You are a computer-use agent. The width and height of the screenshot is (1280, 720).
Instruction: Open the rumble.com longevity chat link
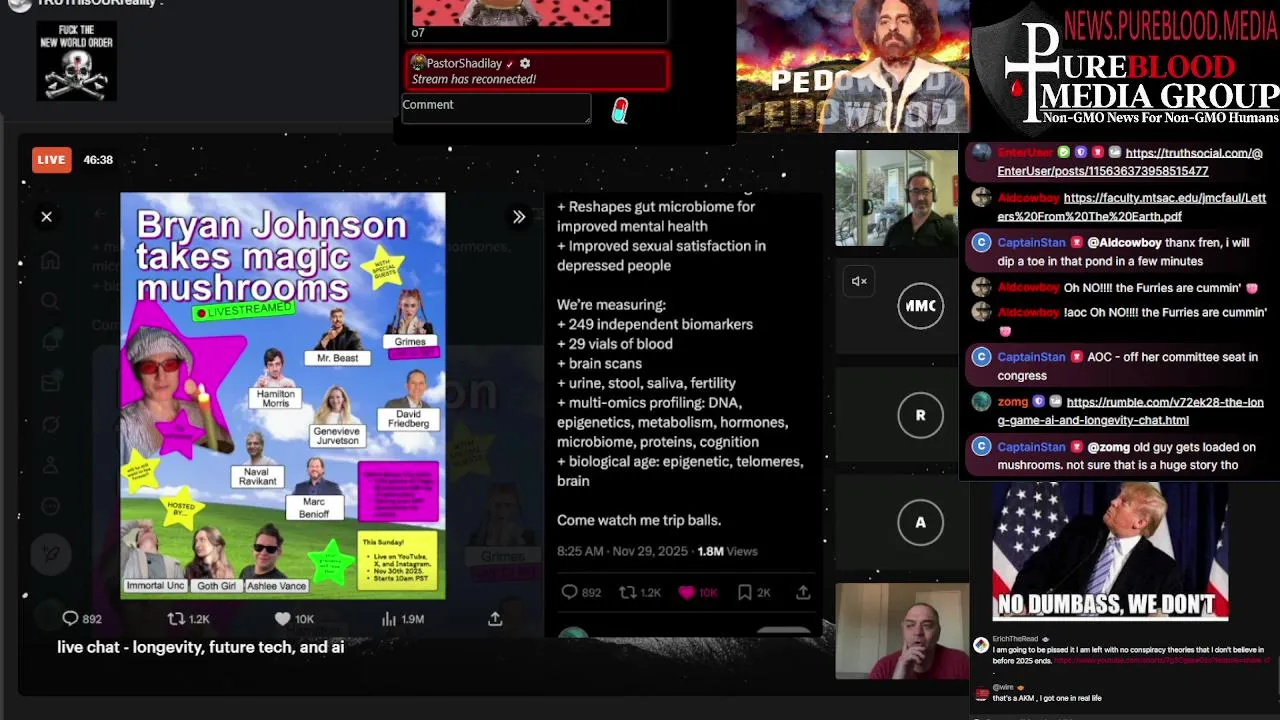pos(1130,411)
